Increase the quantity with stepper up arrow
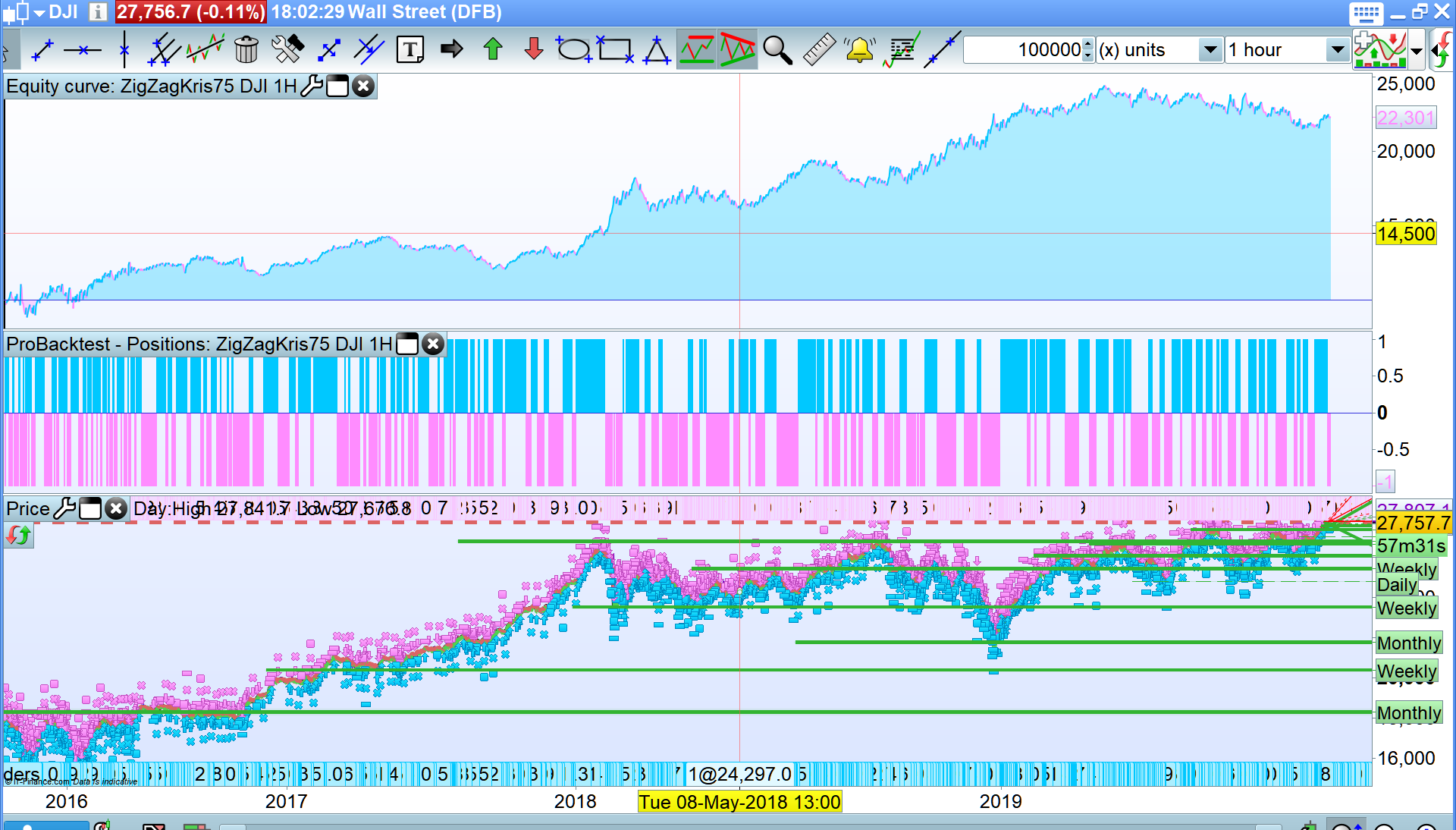1456x830 pixels. (1088, 44)
